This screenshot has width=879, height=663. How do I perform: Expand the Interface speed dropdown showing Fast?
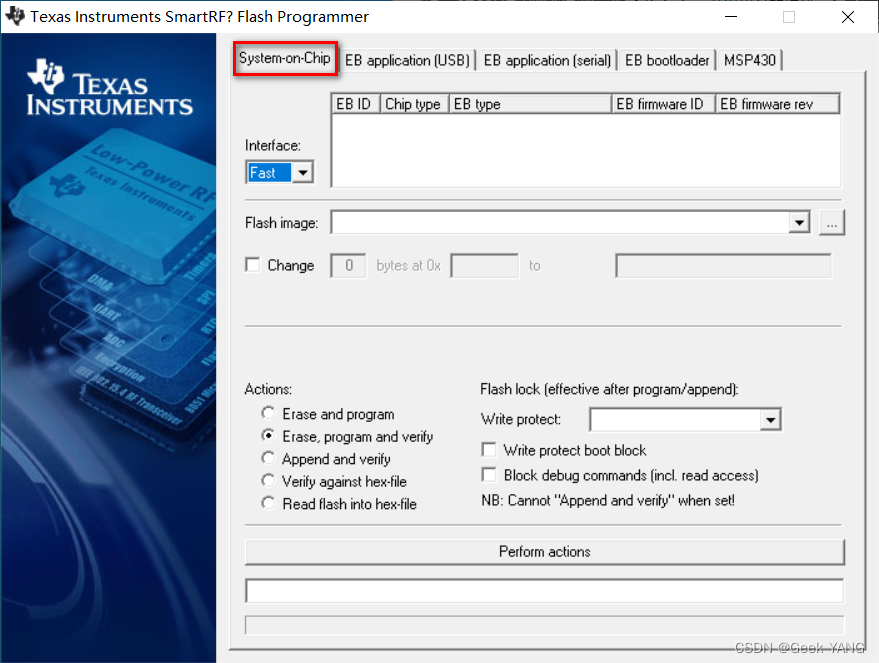tap(303, 173)
